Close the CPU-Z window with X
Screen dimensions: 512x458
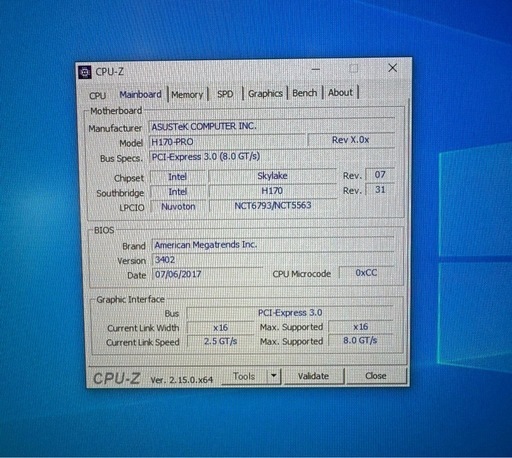click(392, 68)
